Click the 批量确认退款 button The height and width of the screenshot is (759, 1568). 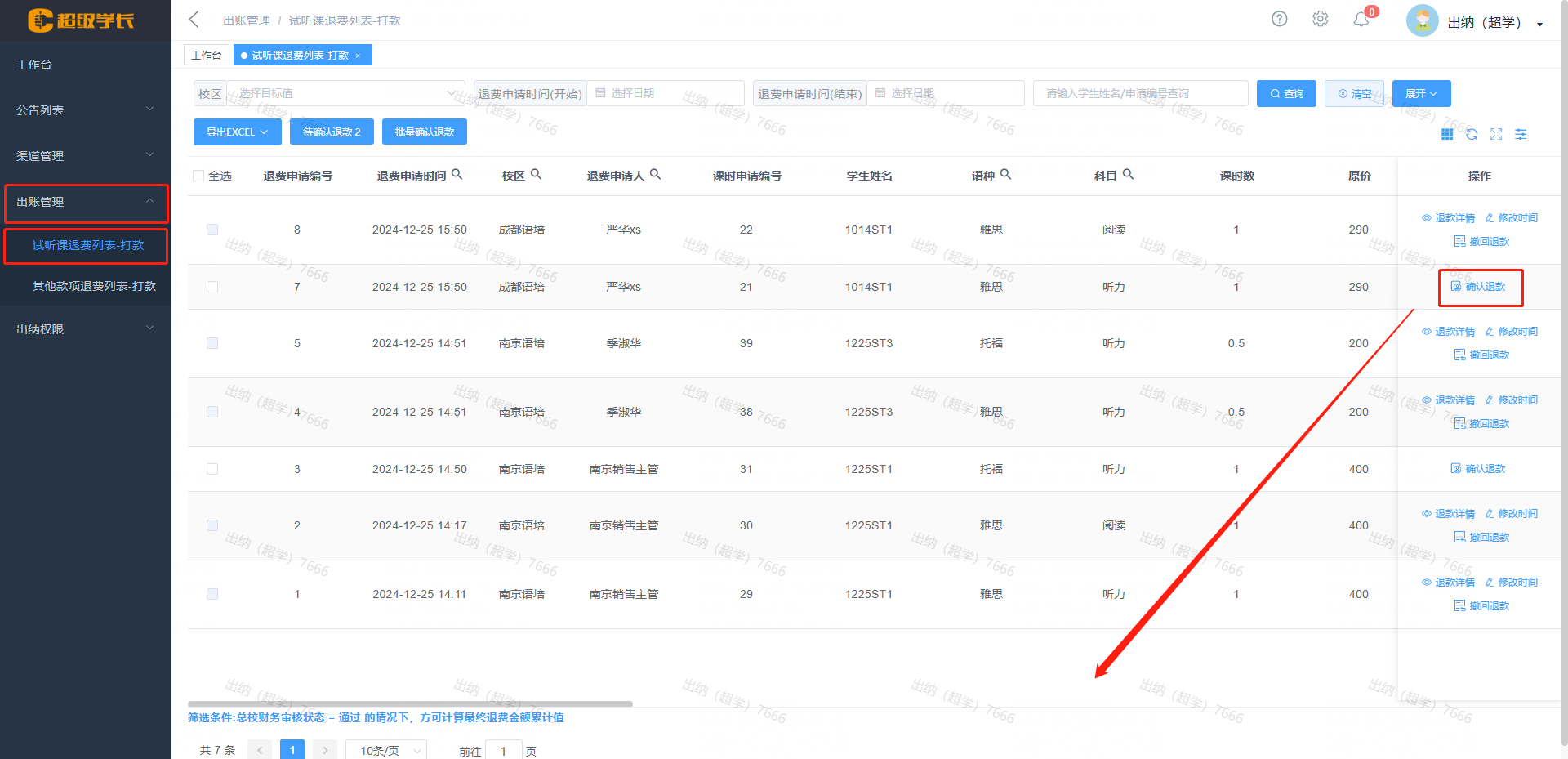point(424,132)
